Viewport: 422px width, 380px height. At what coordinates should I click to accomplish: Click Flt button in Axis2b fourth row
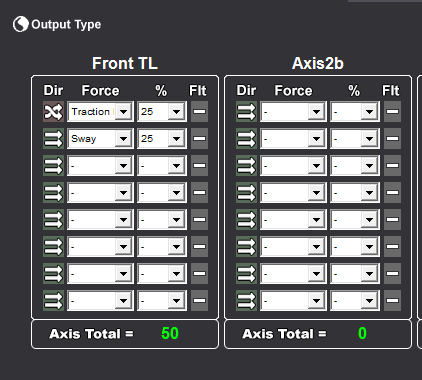pos(392,193)
